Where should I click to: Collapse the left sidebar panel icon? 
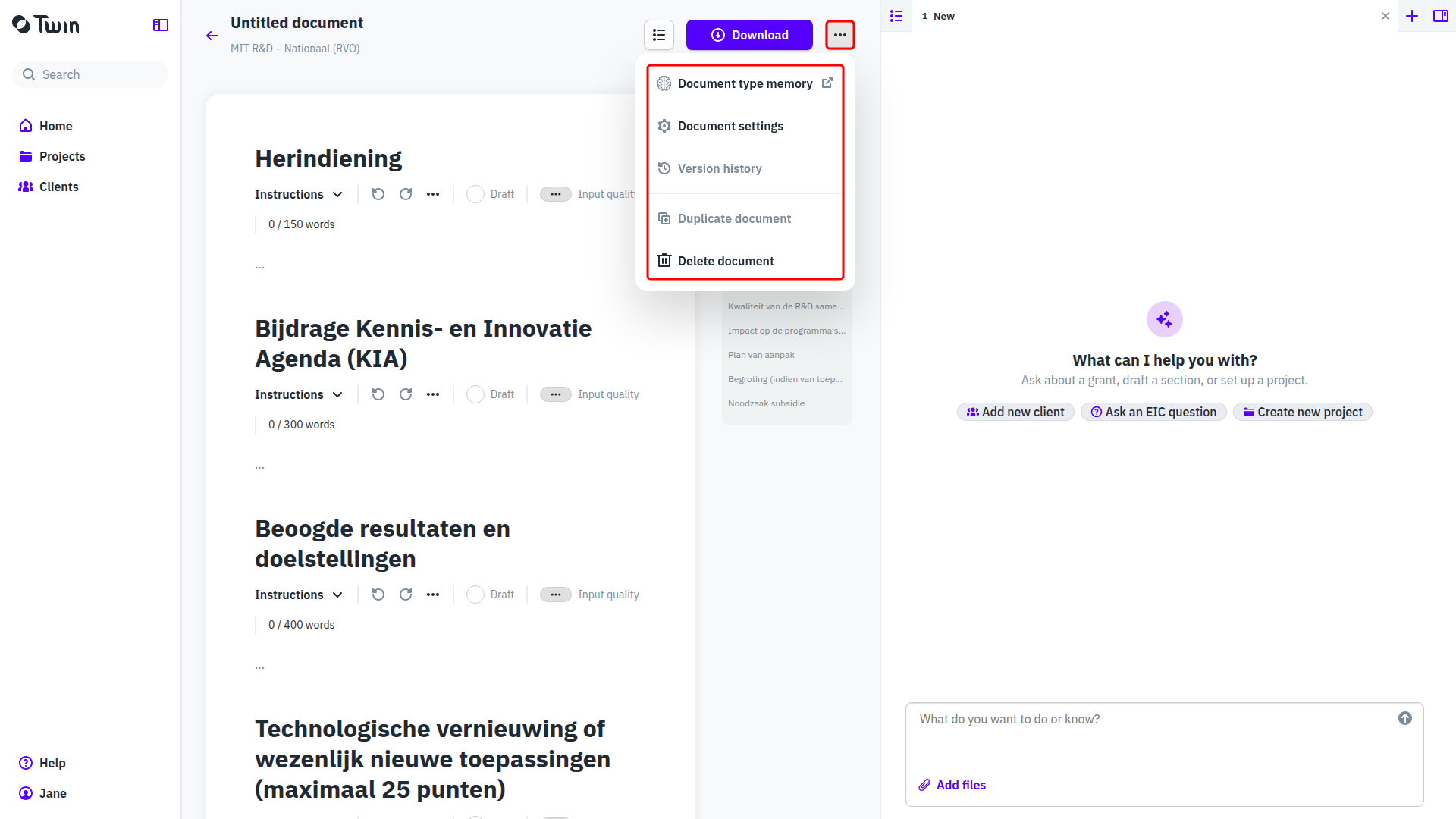[161, 25]
